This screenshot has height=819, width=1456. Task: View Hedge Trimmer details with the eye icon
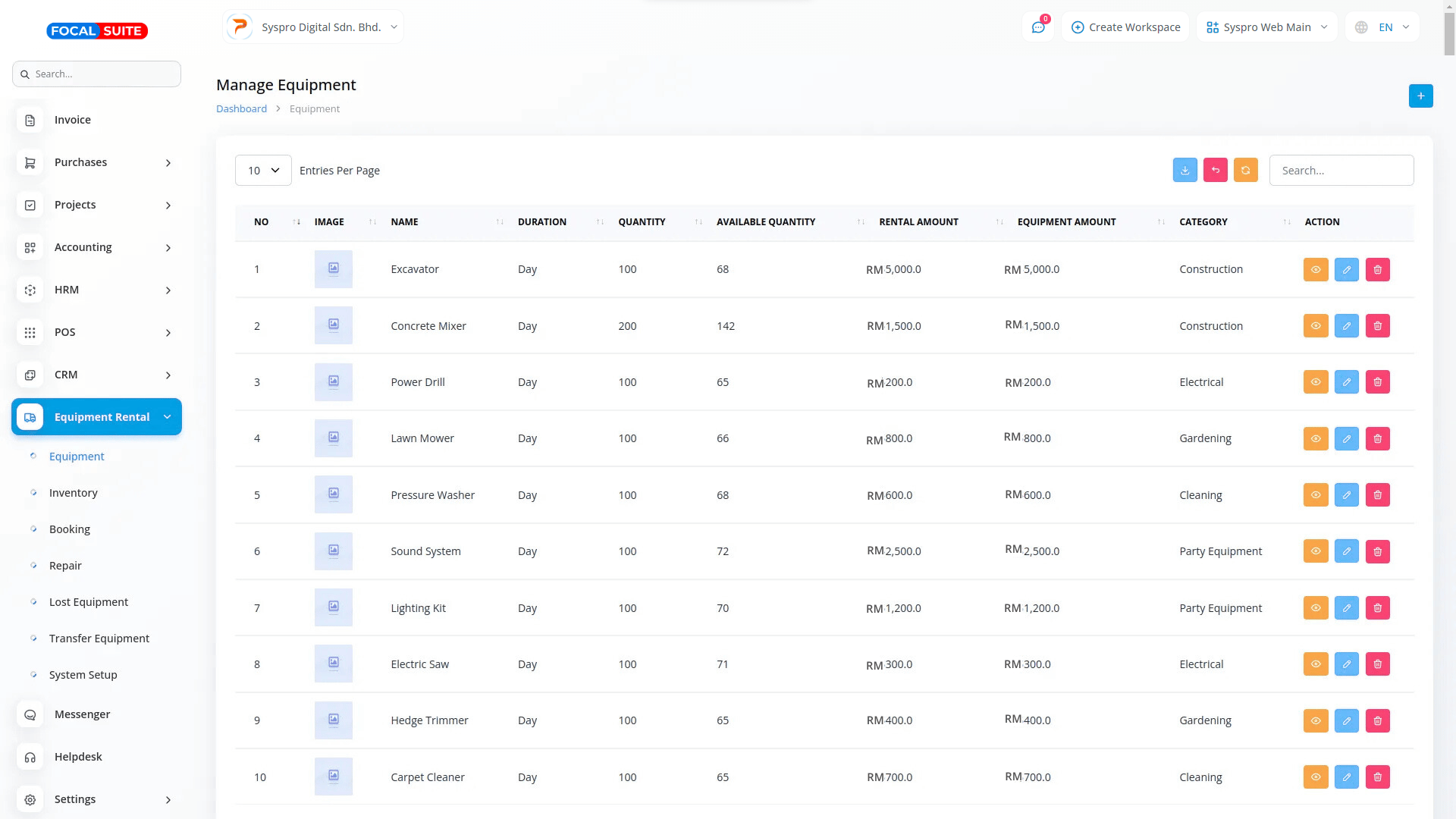tap(1315, 720)
